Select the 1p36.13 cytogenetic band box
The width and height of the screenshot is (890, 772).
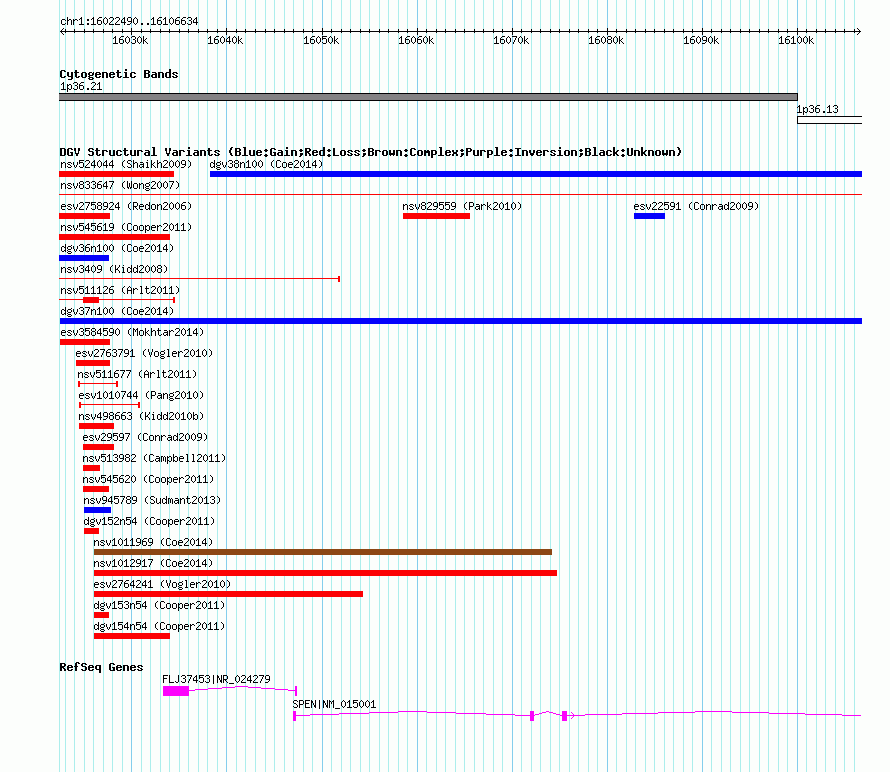830,120
